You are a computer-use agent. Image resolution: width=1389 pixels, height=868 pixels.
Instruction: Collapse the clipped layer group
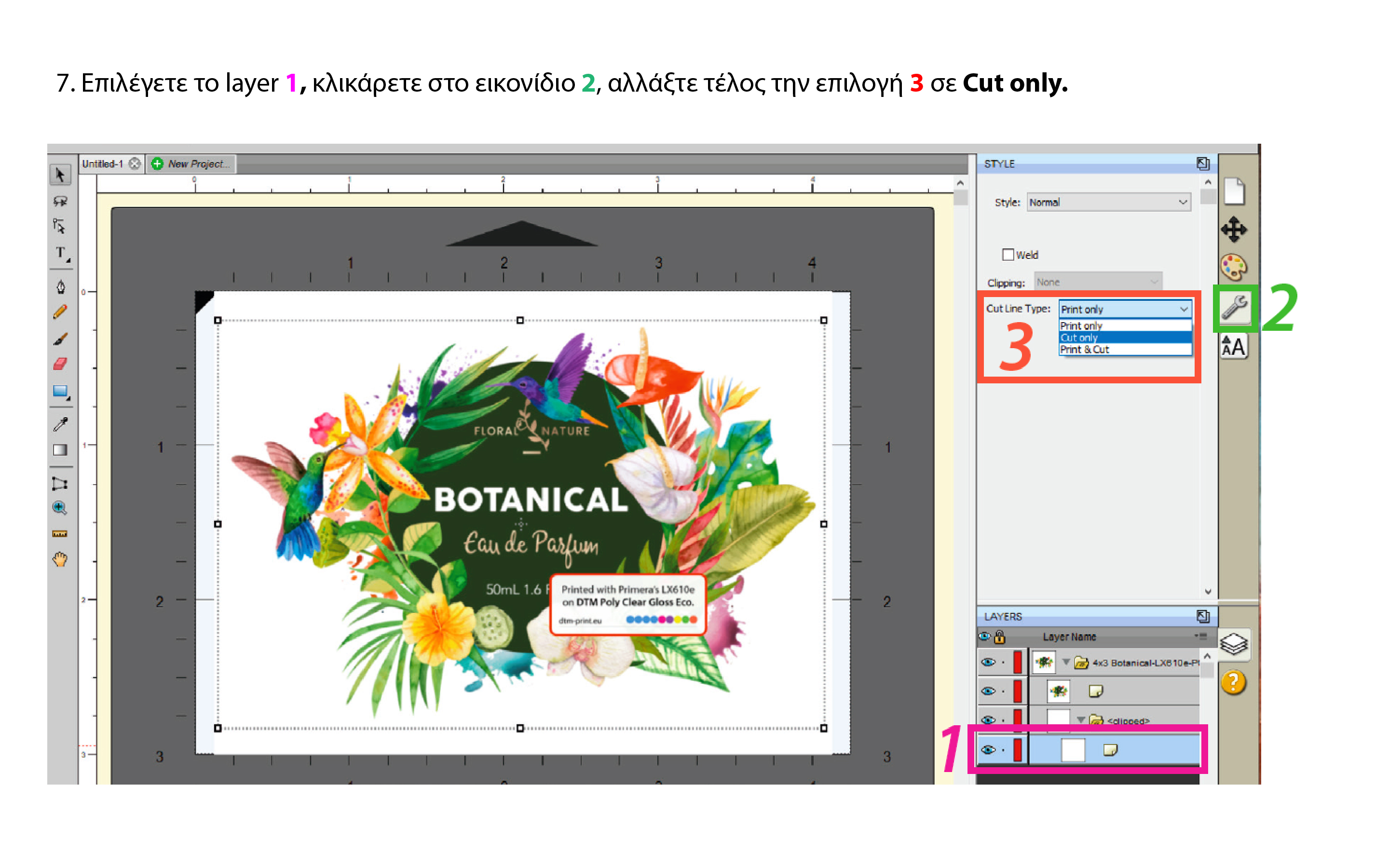pos(1081,719)
